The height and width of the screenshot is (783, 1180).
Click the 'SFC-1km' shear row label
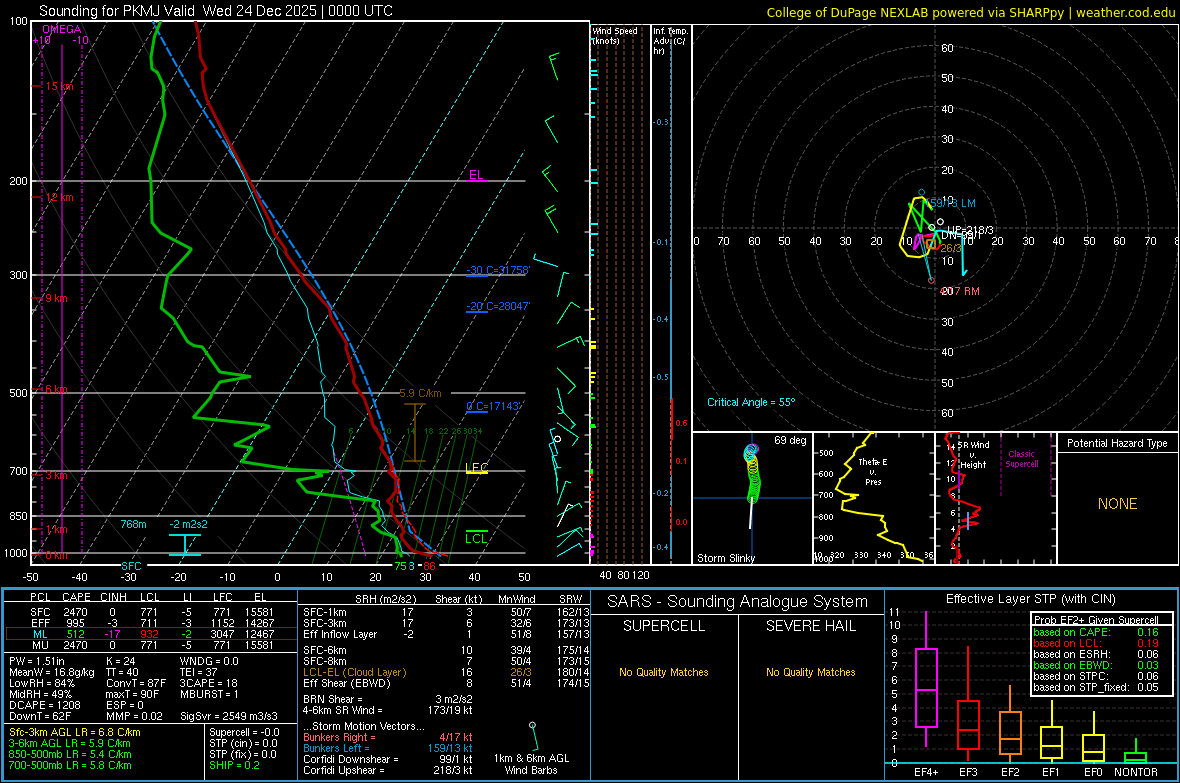point(325,612)
